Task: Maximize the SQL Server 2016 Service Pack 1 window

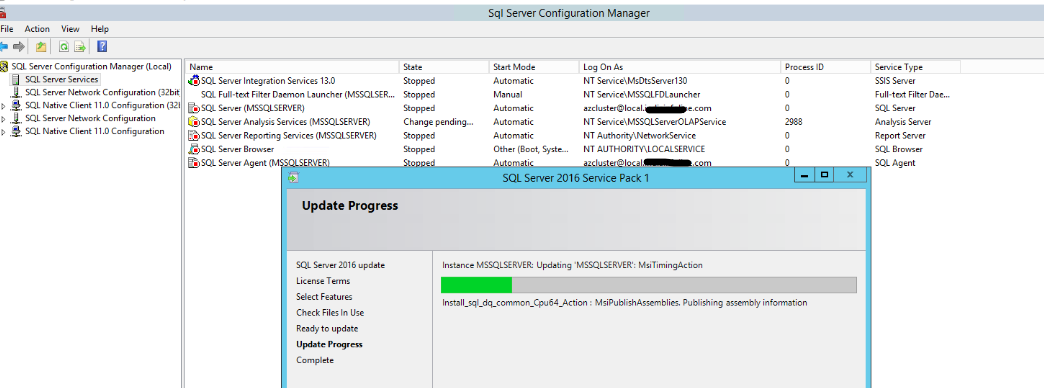Action: point(824,175)
